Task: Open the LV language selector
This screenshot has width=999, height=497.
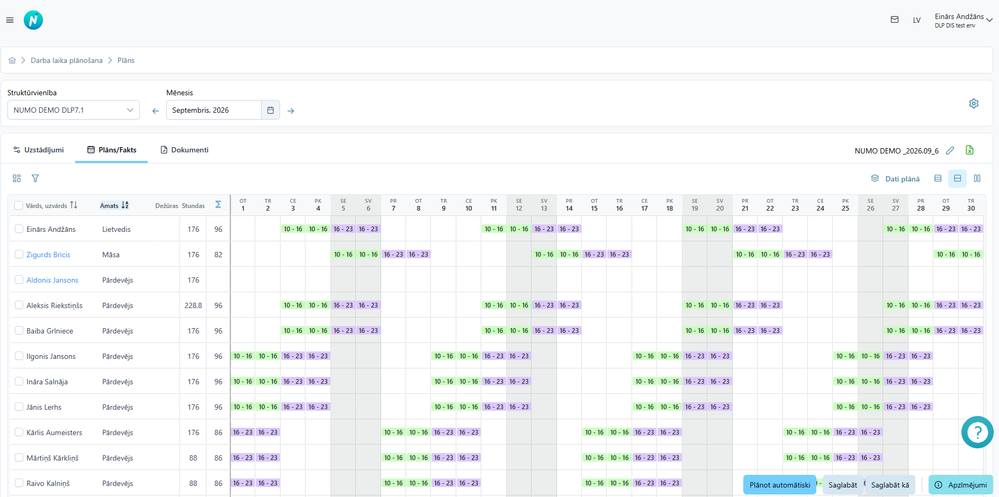Action: tap(917, 20)
